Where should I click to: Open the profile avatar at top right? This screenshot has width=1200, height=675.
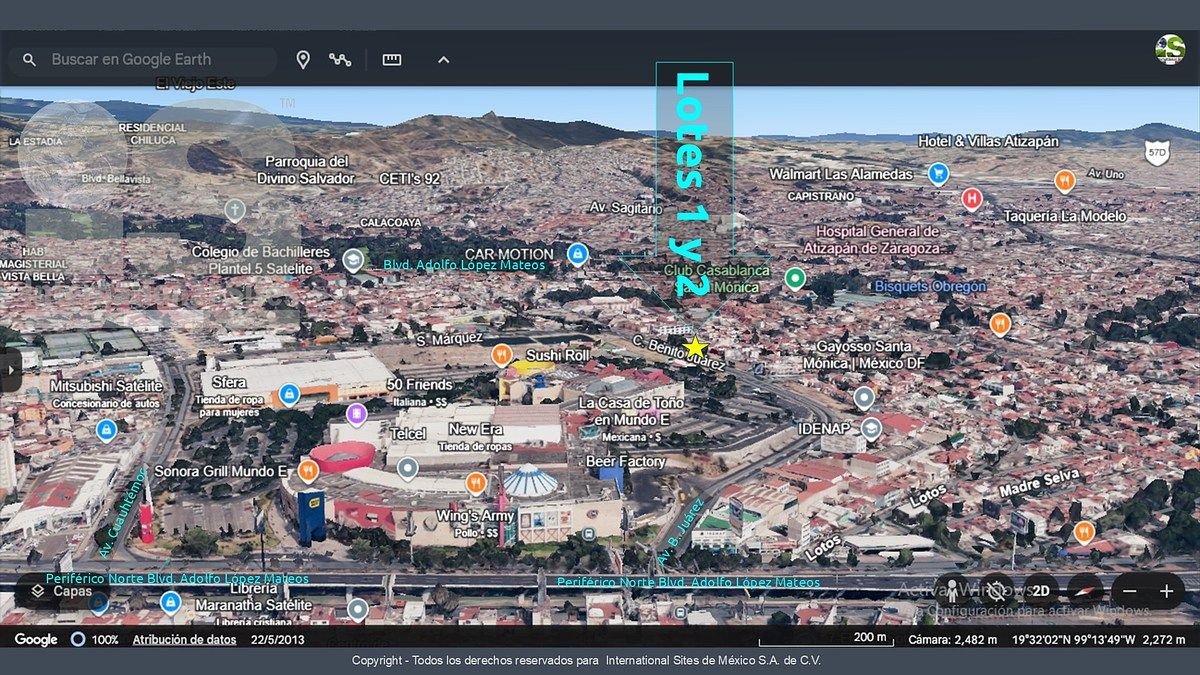click(x=1169, y=49)
